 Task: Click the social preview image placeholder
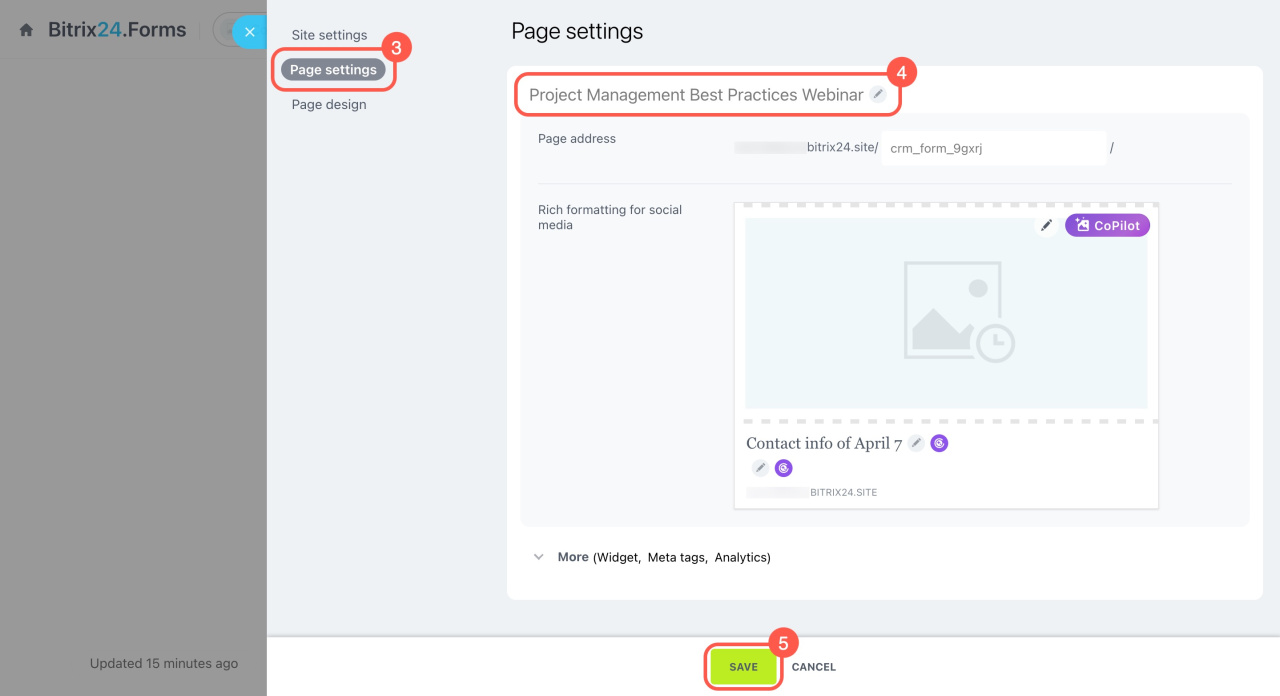[945, 312]
